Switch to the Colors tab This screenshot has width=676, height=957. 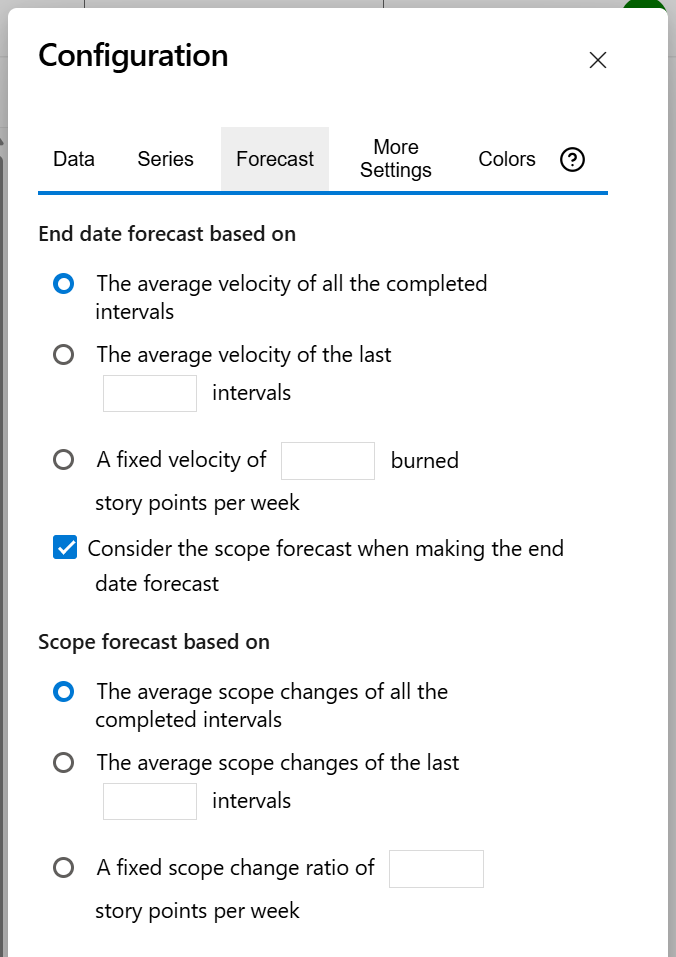506,159
